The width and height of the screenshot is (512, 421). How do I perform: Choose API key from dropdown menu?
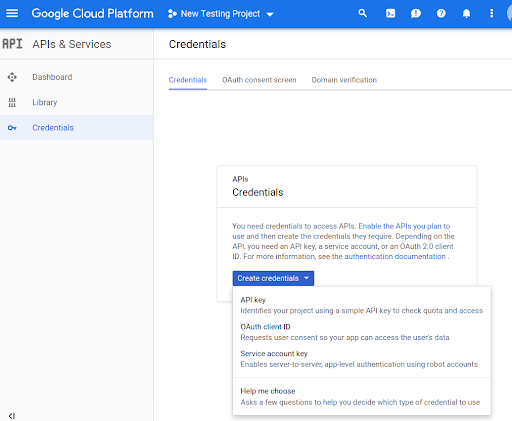pyautogui.click(x=362, y=305)
